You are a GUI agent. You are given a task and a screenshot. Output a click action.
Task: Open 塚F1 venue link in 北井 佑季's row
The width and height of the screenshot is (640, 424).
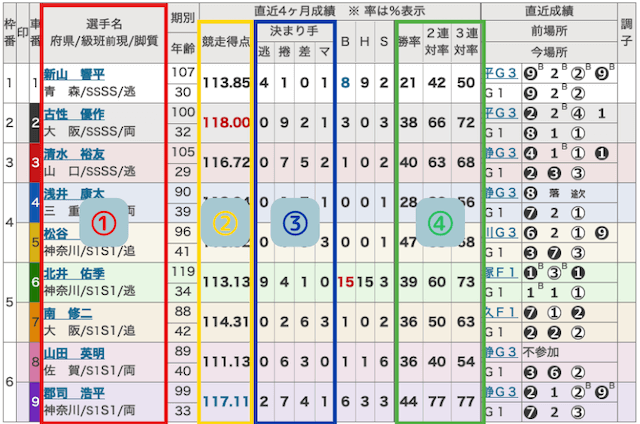[501, 273]
